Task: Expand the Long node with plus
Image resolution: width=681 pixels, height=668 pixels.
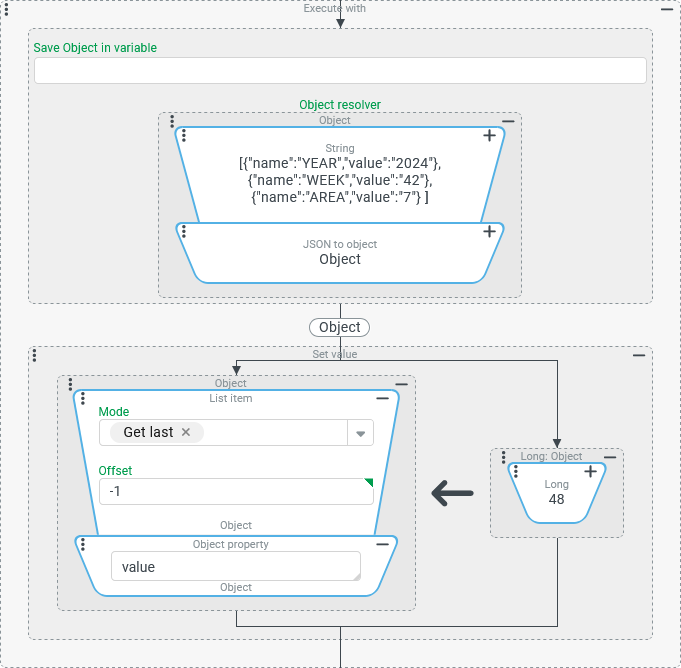Action: (x=590, y=471)
